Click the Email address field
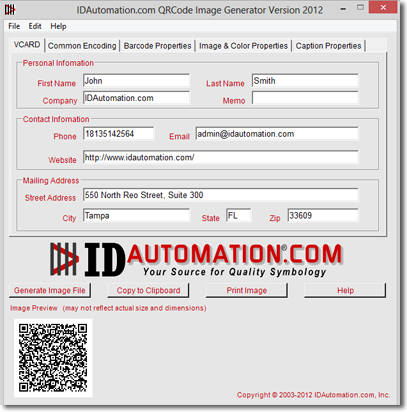The image size is (407, 412). pyautogui.click(x=277, y=134)
